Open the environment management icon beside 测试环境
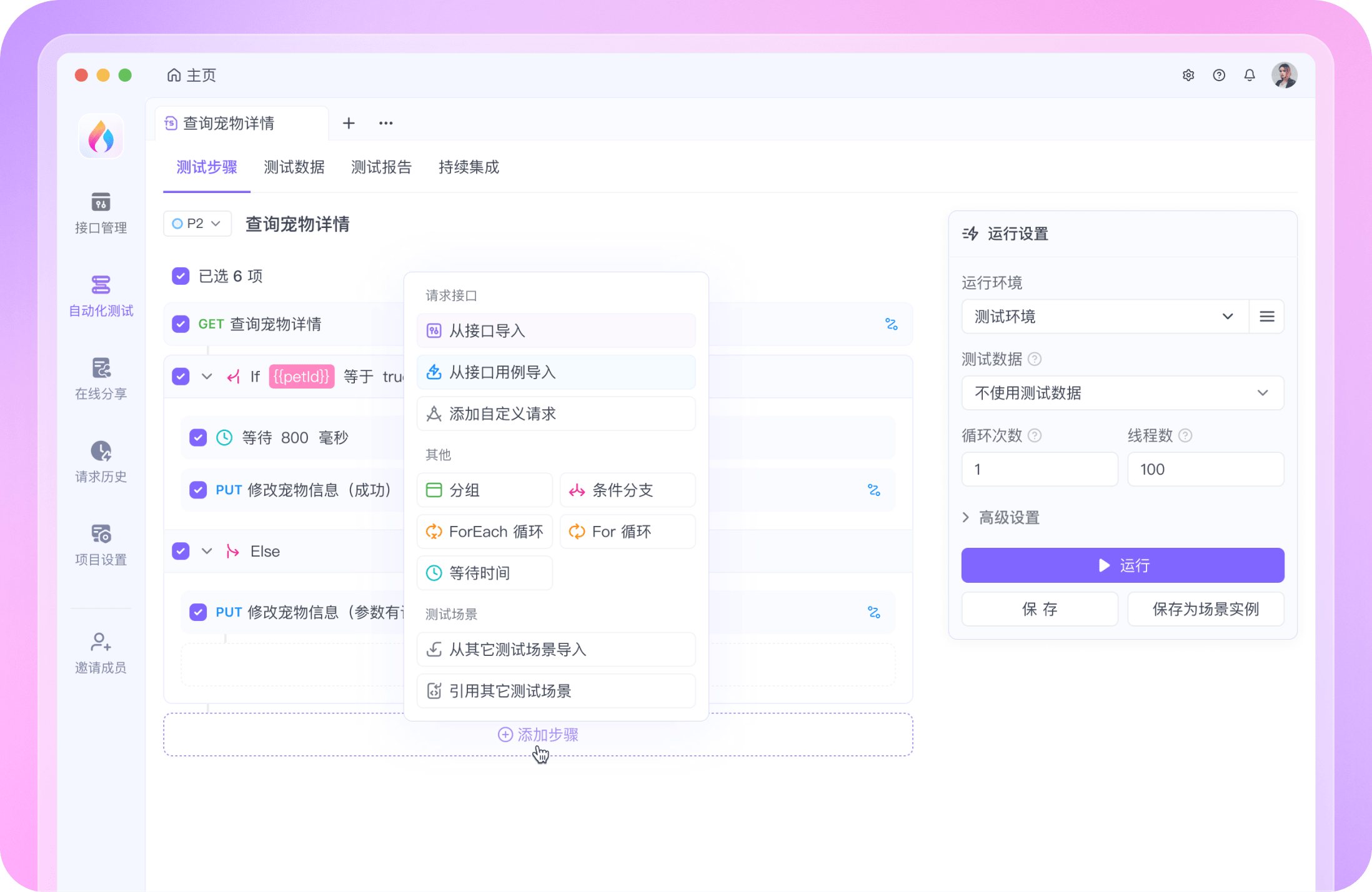 click(1267, 317)
